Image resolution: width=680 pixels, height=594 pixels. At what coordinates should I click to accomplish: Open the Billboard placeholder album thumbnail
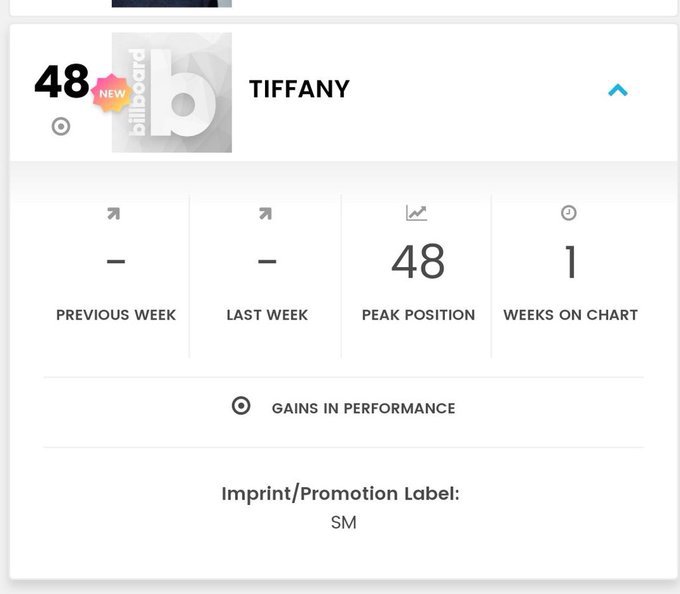pyautogui.click(x=172, y=93)
